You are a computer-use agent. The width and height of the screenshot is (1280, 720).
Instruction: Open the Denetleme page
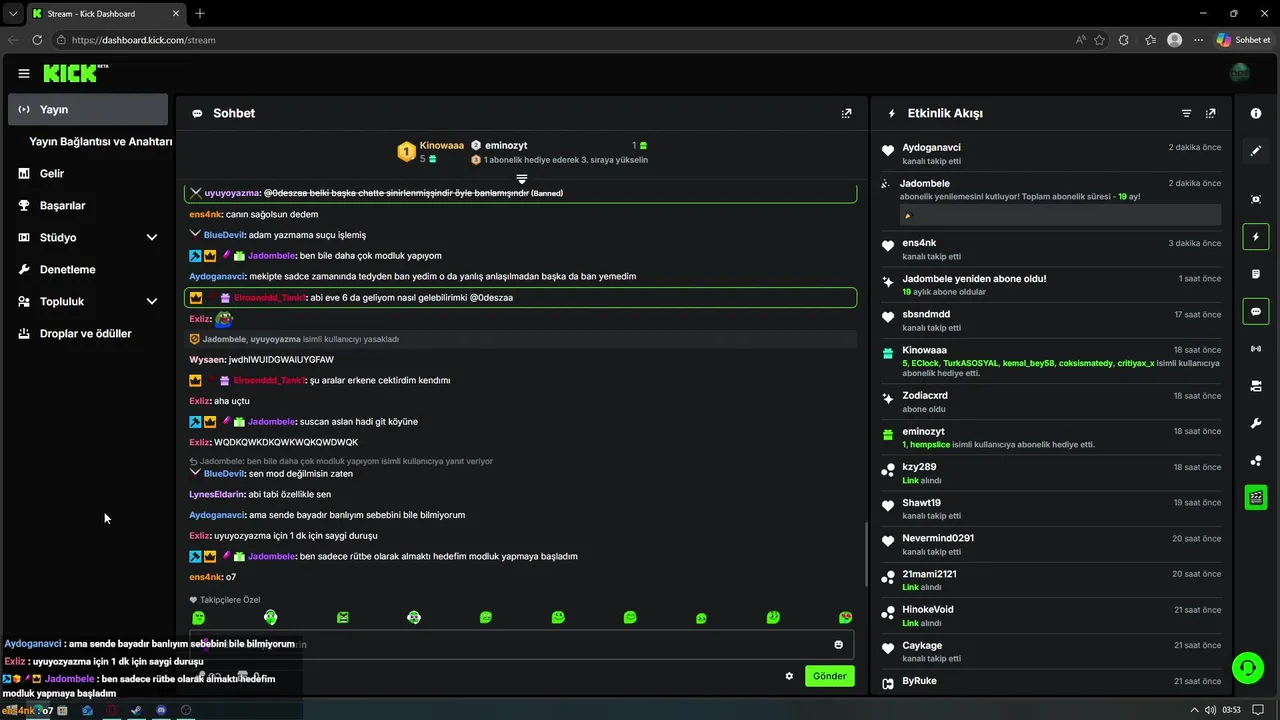(88, 269)
